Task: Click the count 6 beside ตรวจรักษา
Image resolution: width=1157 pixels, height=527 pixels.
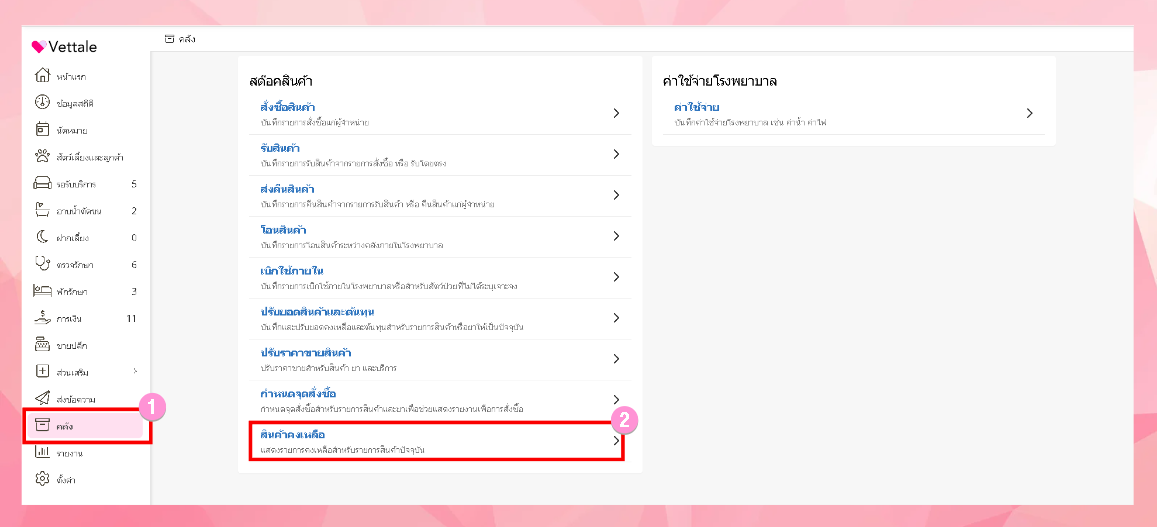Action: coord(134,264)
